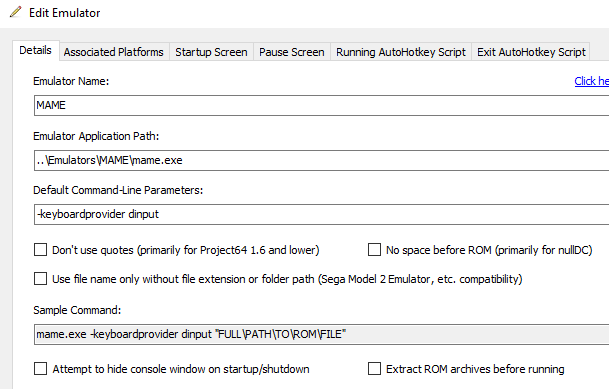Focus the Emulator Name field containing MAME

321,105
